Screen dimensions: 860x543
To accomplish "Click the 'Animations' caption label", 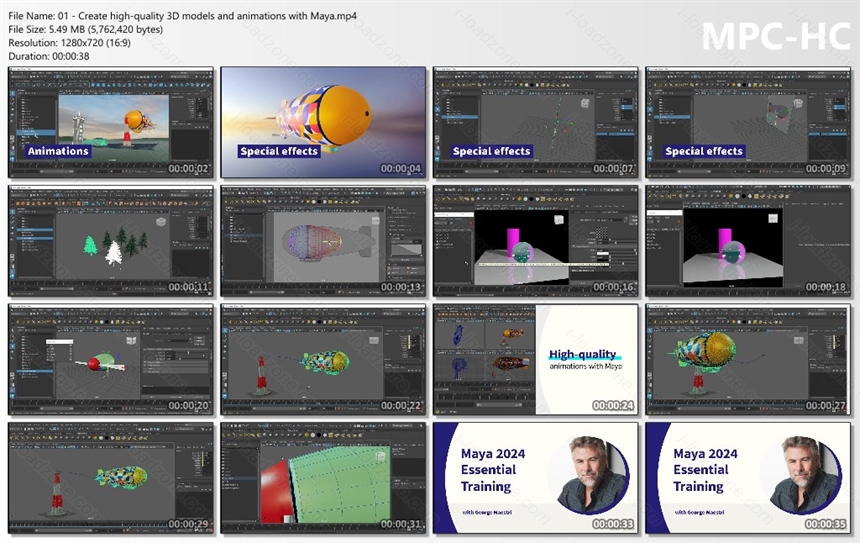I will tap(58, 151).
